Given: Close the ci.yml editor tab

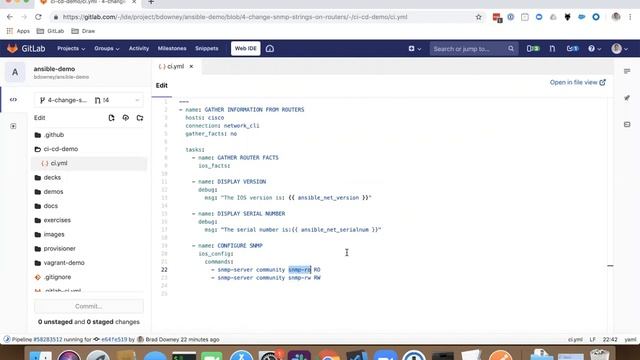Looking at the screenshot, I should [191, 67].
